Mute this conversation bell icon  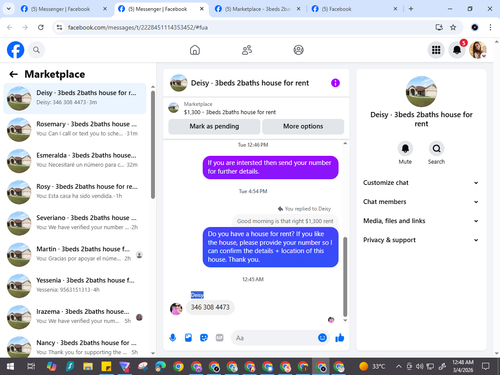tap(405, 148)
